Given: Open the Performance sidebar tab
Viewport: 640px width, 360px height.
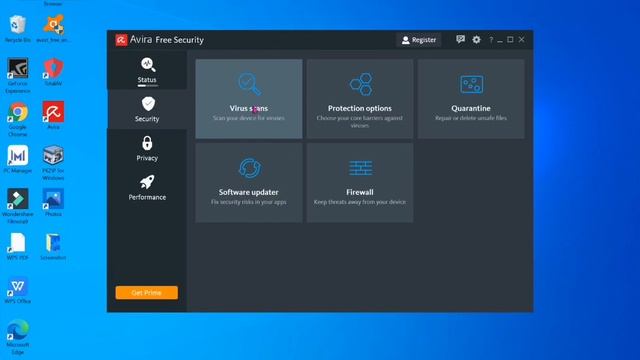Looking at the screenshot, I should pos(147,188).
